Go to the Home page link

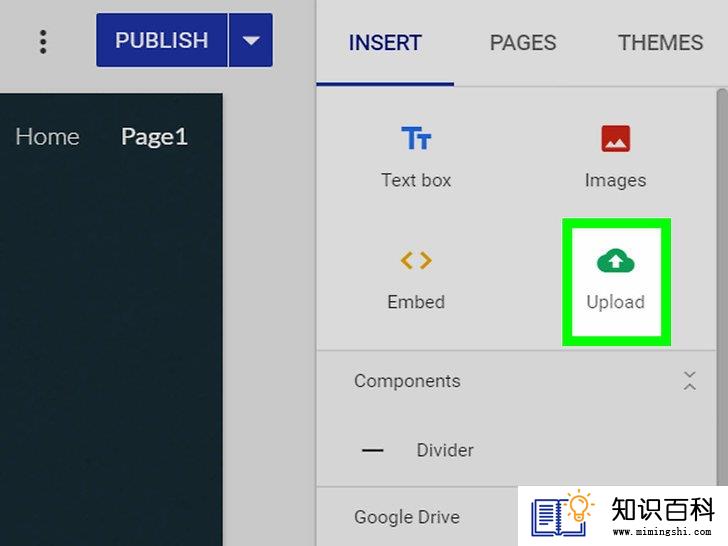pos(47,136)
